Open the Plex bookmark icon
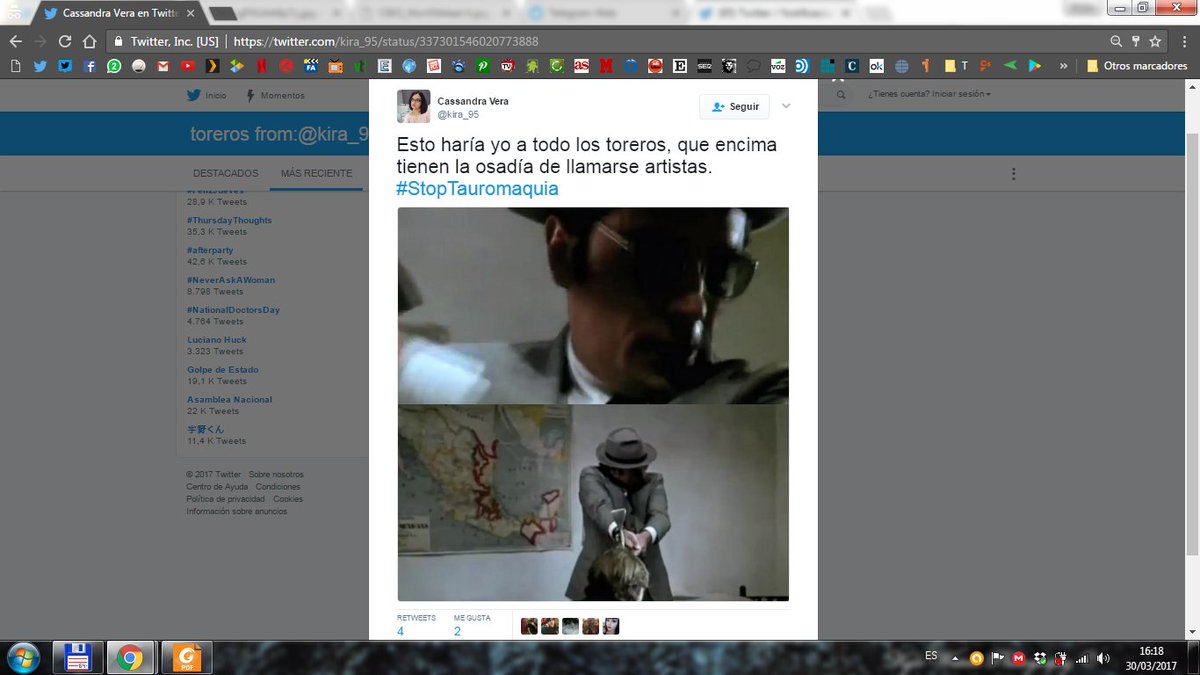 (212, 66)
